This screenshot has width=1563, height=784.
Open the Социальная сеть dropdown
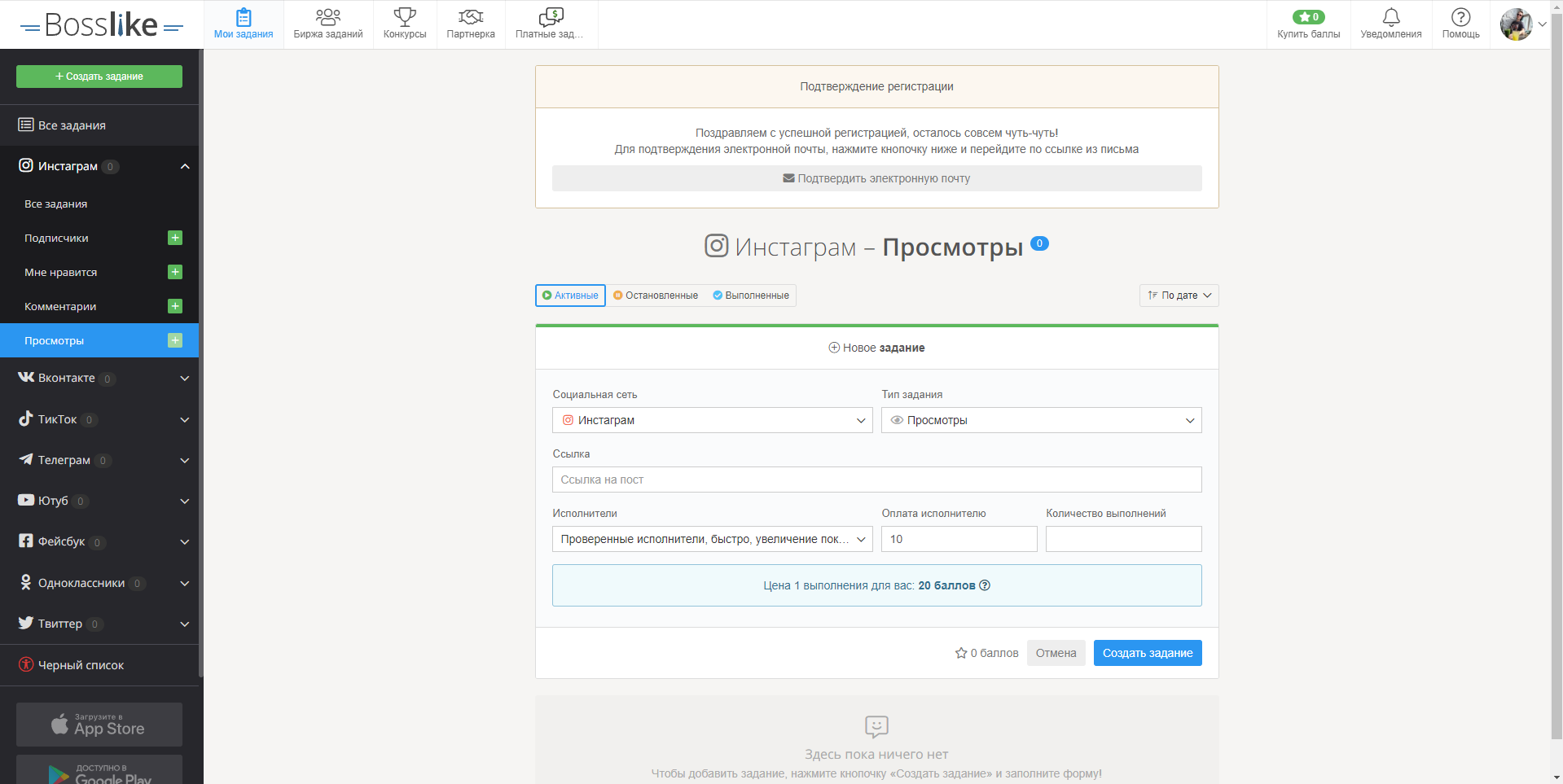pos(713,420)
